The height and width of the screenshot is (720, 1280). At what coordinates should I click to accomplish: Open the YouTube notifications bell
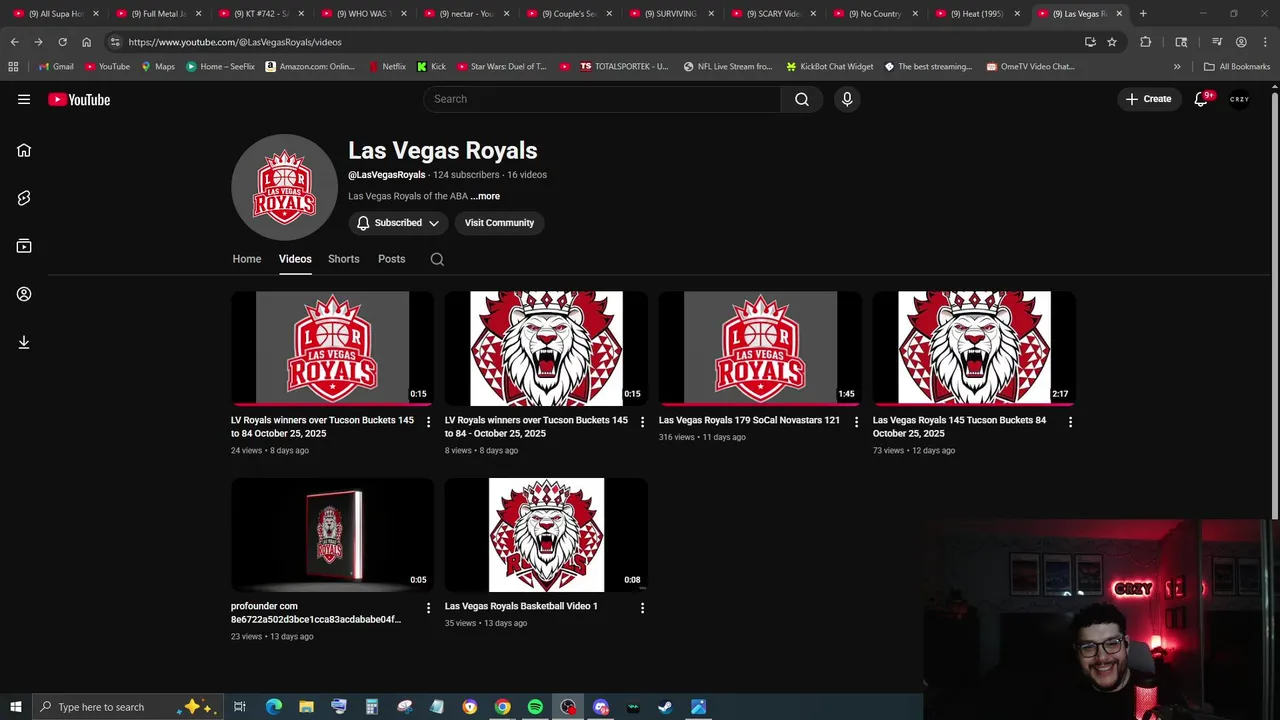point(1202,99)
